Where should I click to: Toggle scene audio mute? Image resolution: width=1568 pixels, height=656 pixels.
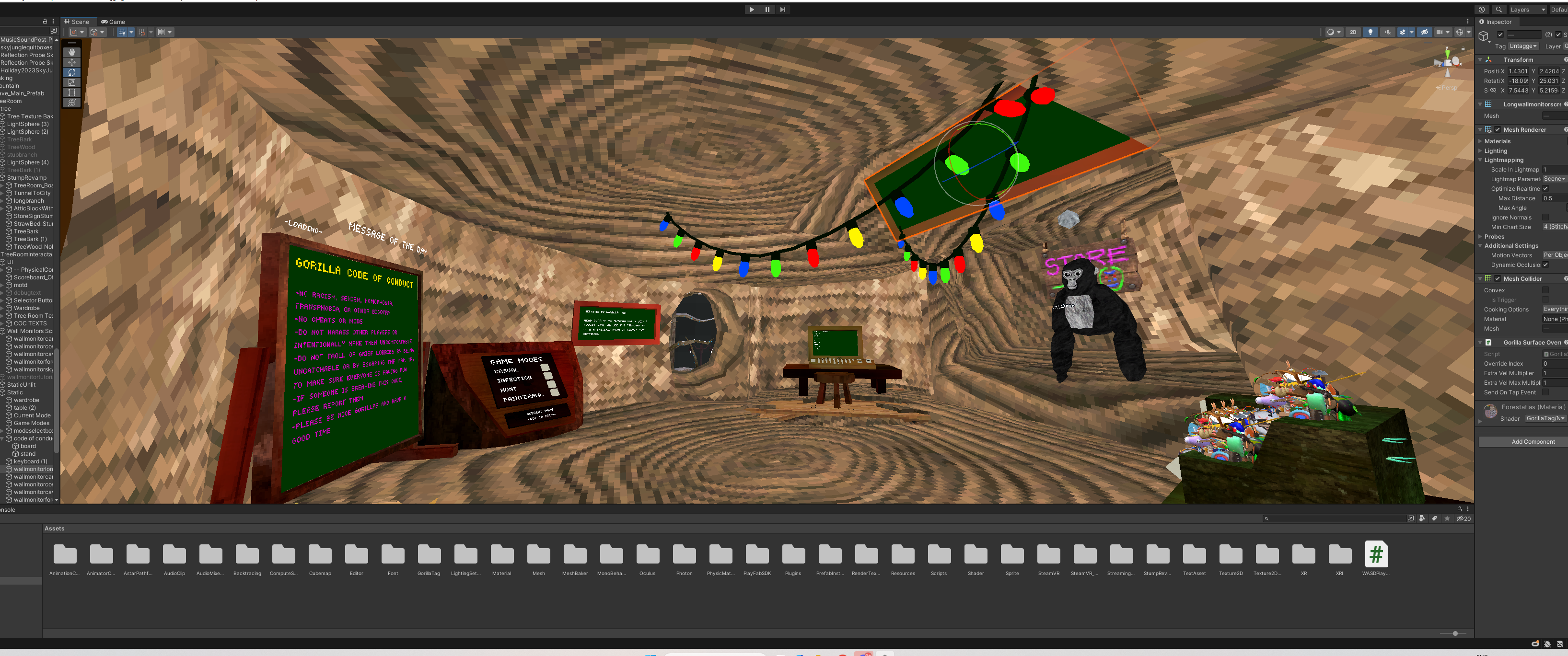tap(1387, 32)
